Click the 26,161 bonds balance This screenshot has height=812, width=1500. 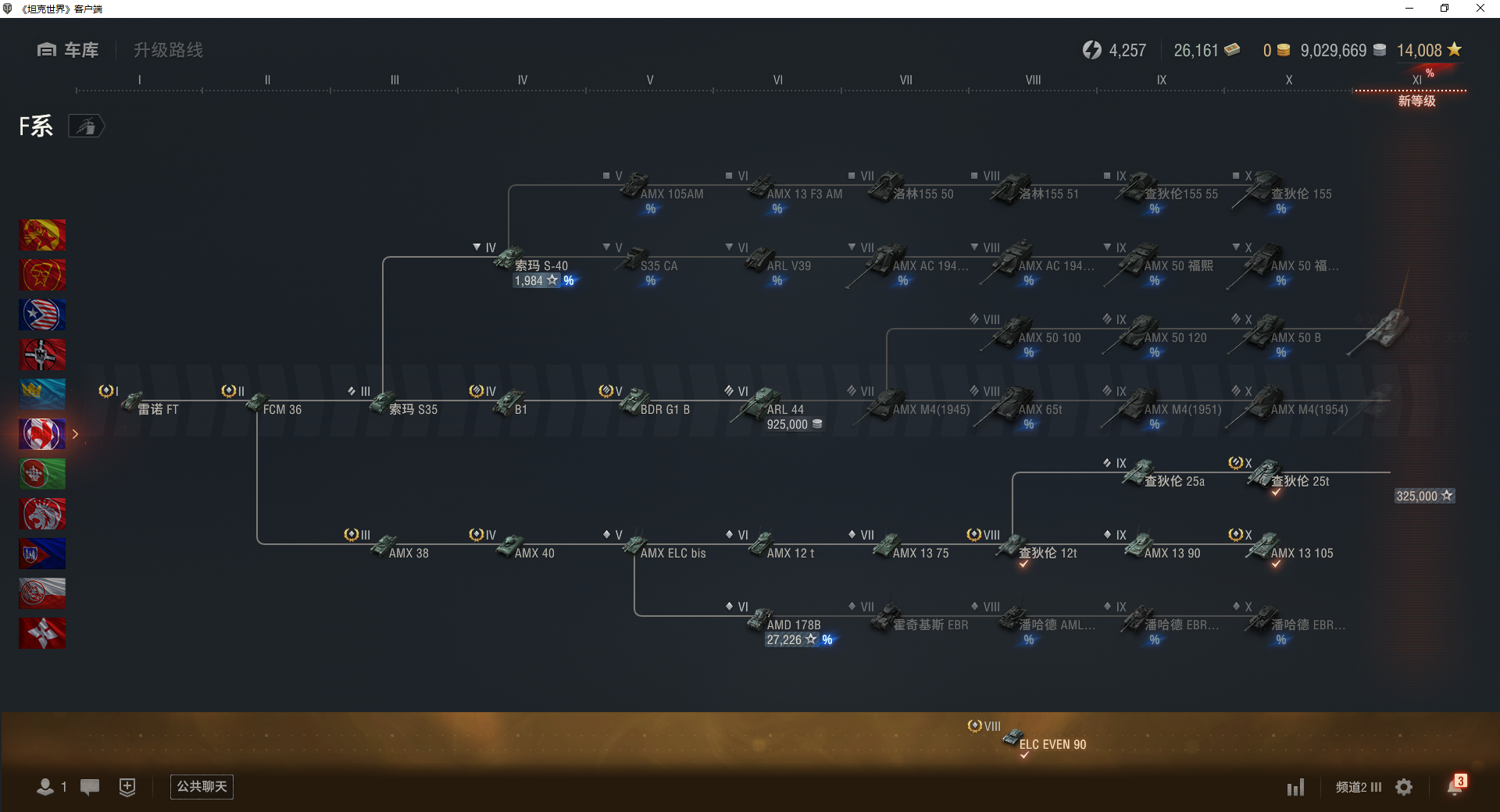1206,50
